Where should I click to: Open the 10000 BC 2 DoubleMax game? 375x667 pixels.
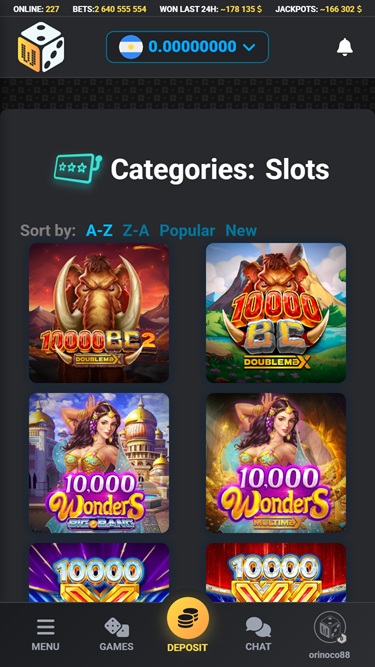click(99, 313)
